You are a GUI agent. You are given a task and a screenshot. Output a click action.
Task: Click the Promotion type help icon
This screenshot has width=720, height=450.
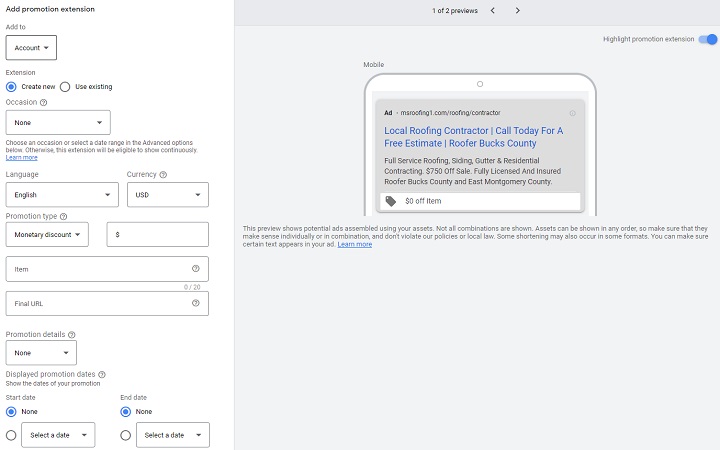coord(63,216)
